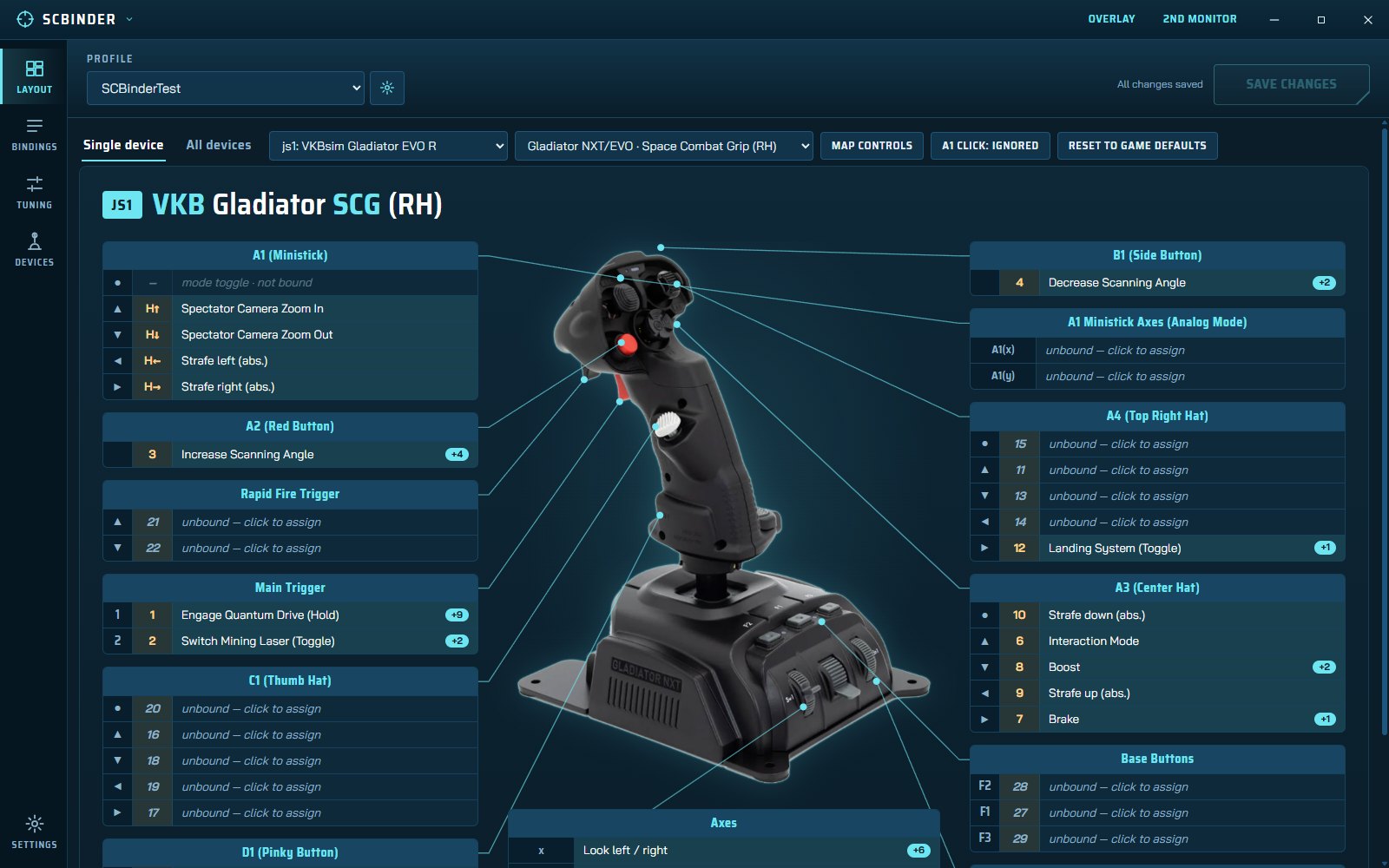This screenshot has height=868, width=1389.
Task: Click RESET TO GAME DEFAULTS
Action: tap(1137, 146)
